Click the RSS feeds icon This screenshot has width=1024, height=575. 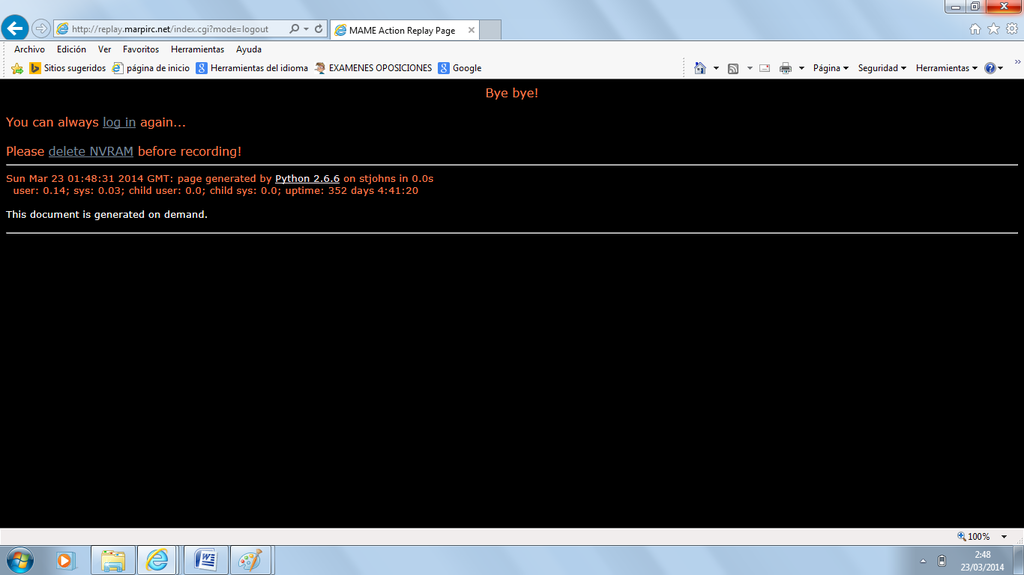pyautogui.click(x=733, y=68)
